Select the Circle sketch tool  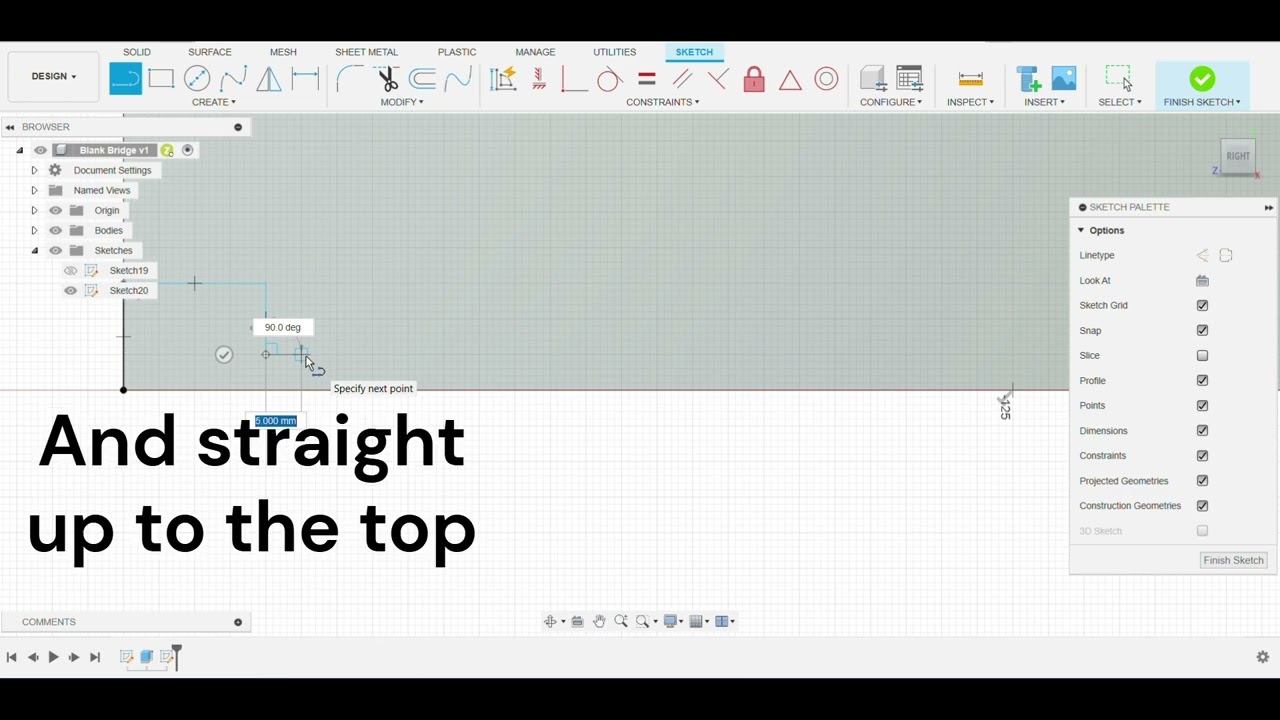coord(197,79)
